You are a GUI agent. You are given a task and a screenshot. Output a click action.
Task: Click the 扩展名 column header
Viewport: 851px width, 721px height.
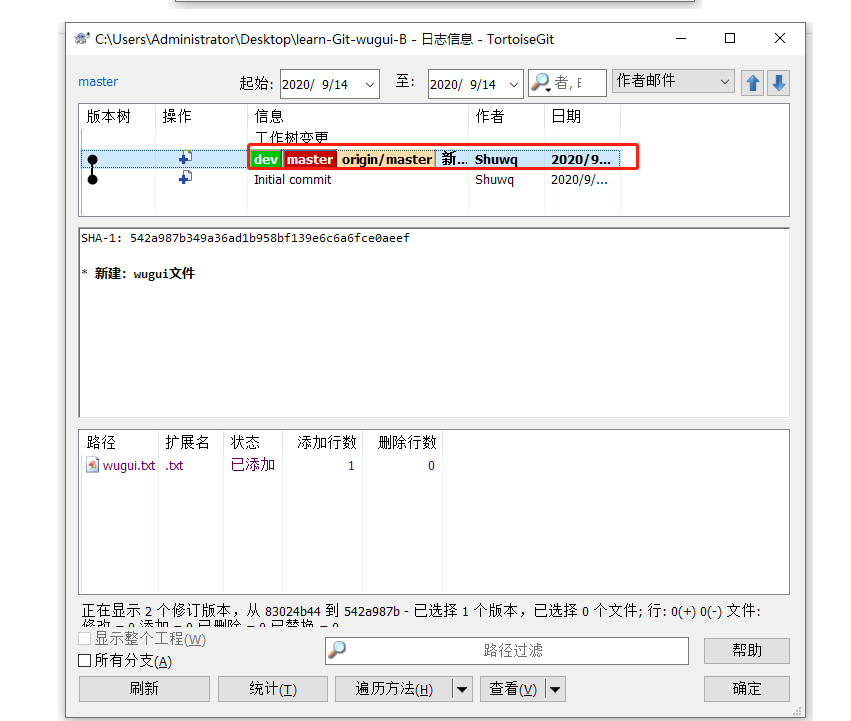coord(191,442)
